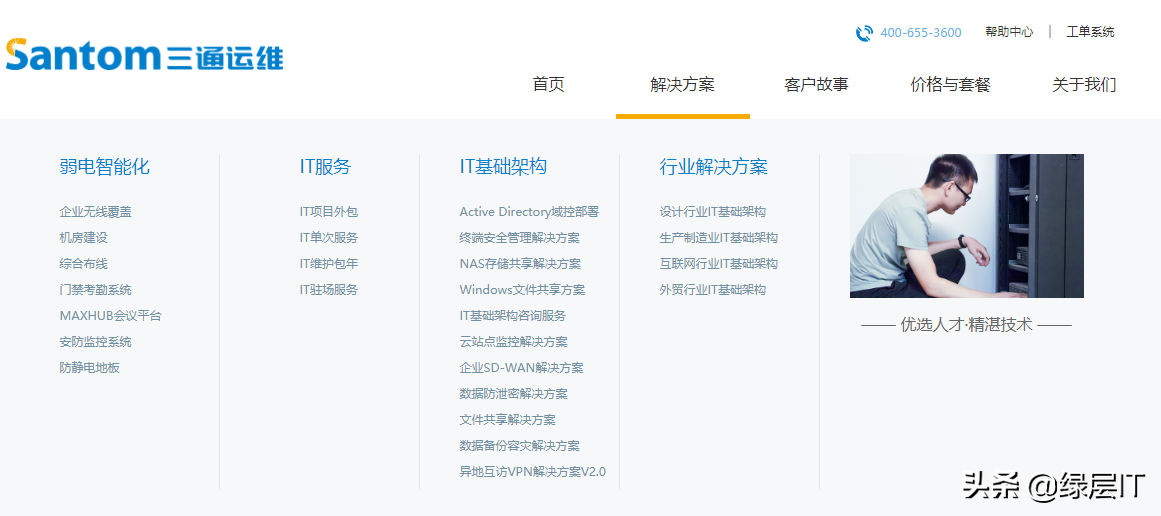
Task: Click the server technician thumbnail image
Action: 966,226
